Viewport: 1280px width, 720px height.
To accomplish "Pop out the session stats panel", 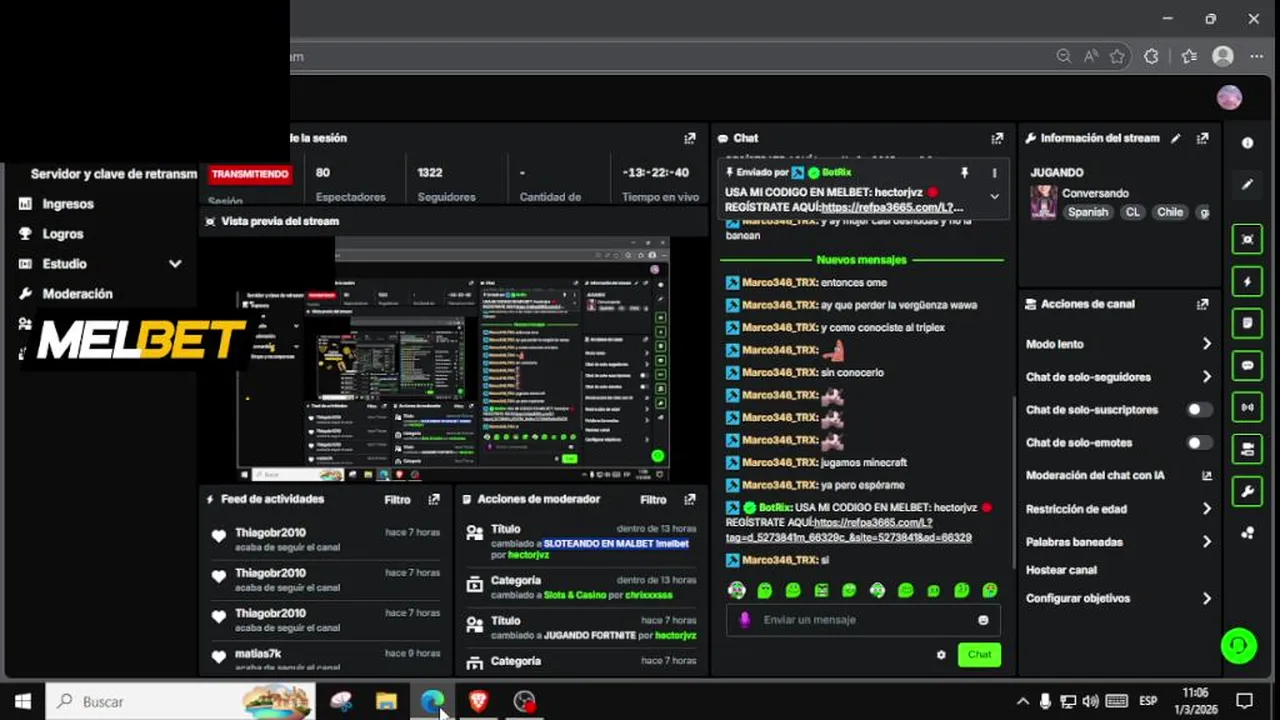I will coord(689,138).
